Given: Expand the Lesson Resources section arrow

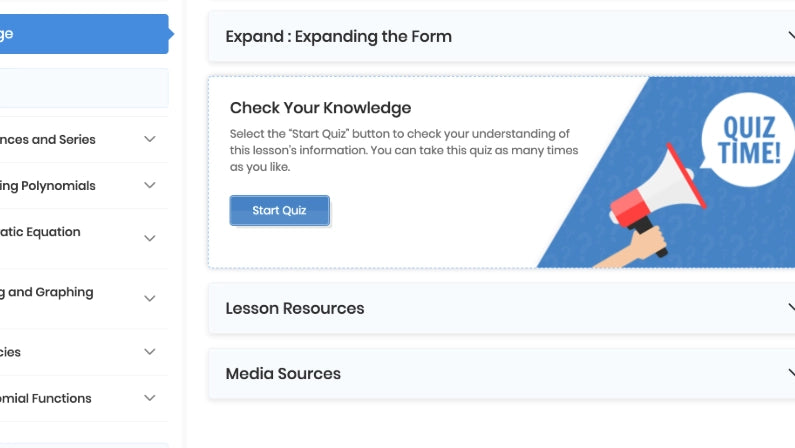Looking at the screenshot, I should pyautogui.click(x=789, y=308).
